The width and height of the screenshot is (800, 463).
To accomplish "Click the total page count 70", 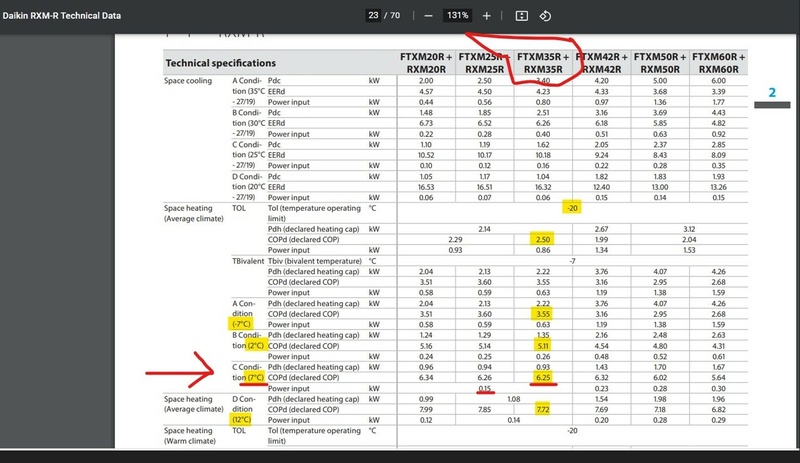I will click(x=395, y=16).
